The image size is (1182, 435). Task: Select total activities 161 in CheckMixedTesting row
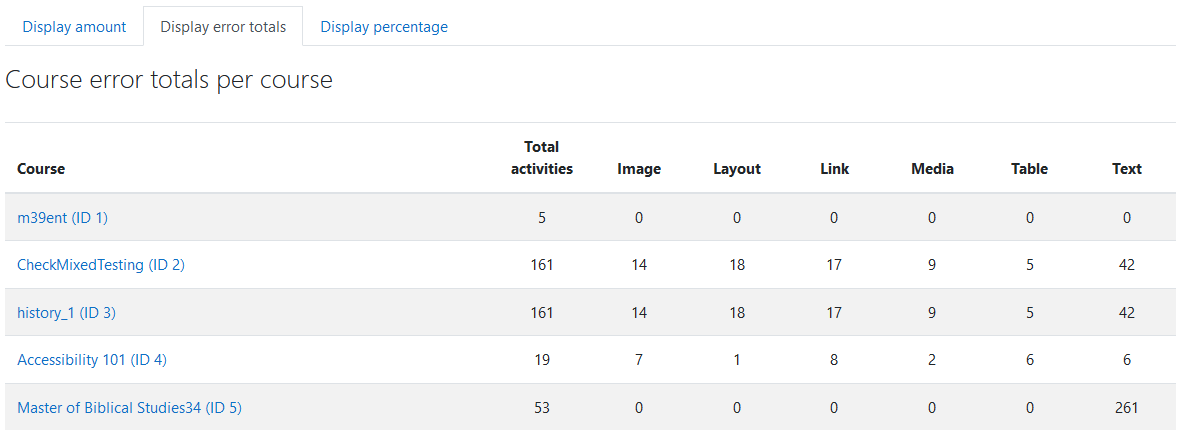(x=542, y=265)
